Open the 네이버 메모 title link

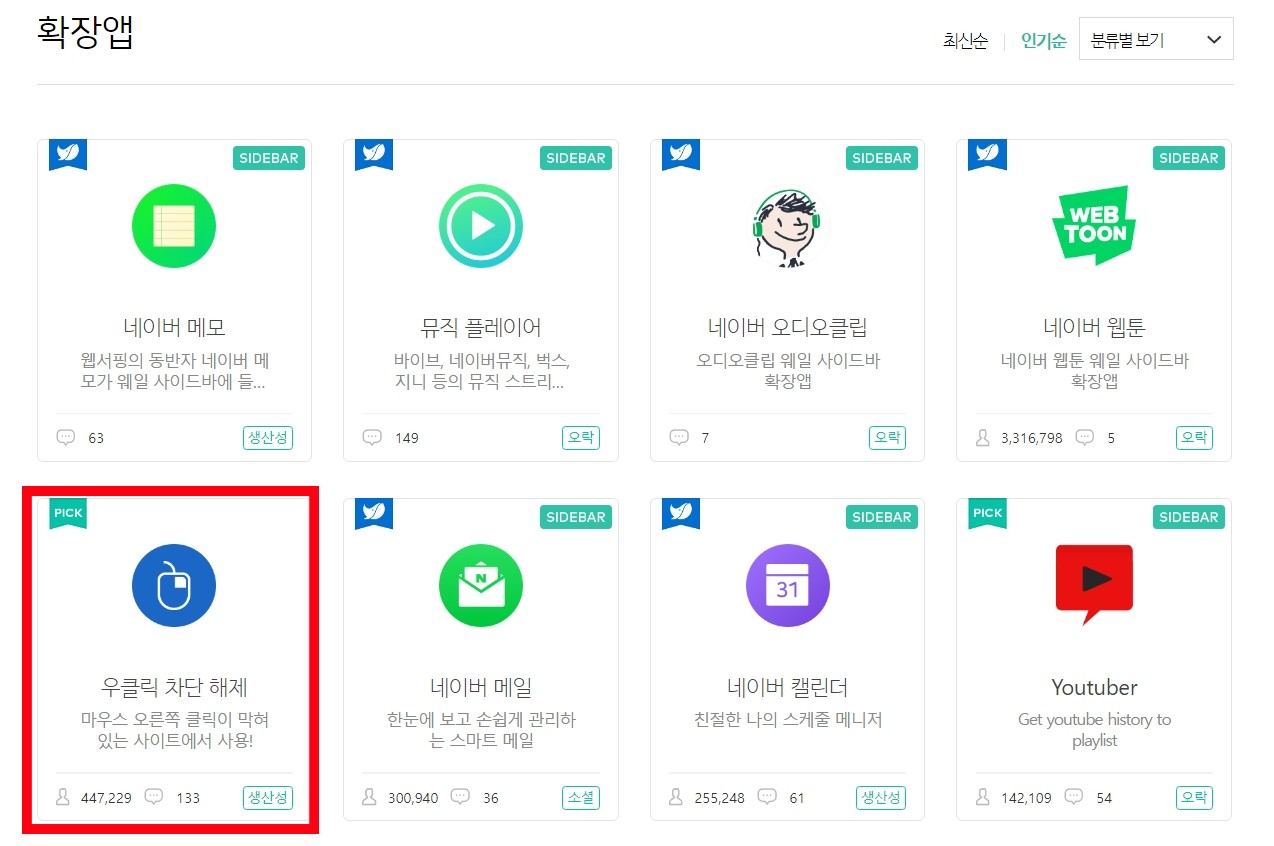[x=174, y=328]
